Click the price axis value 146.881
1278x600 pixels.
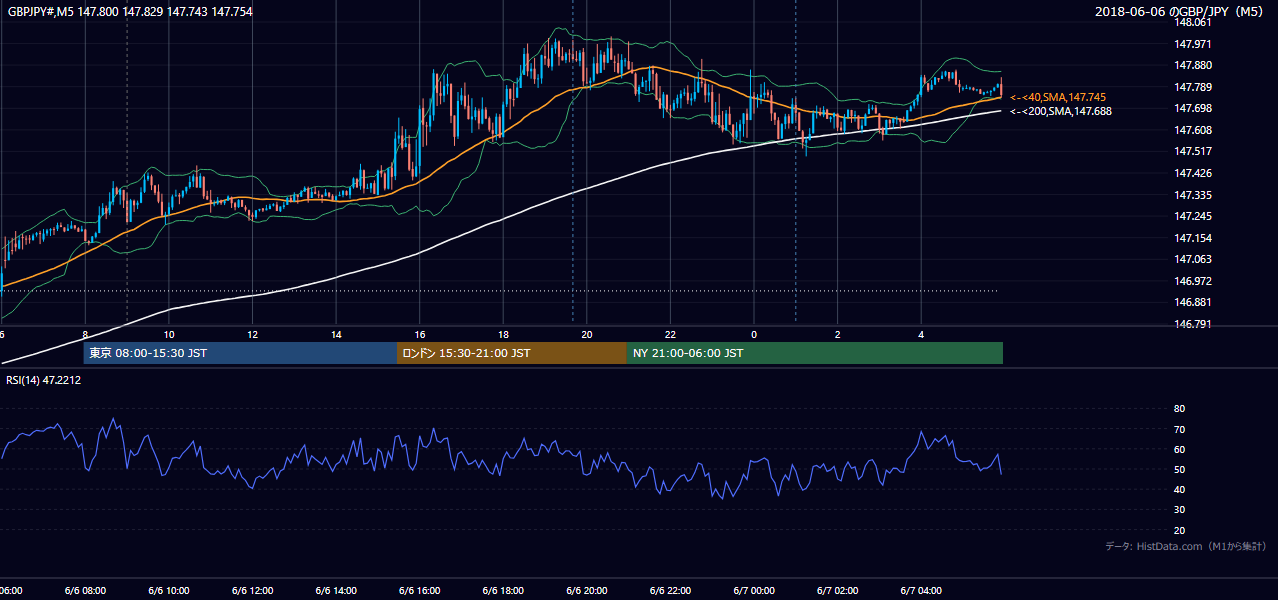point(1193,303)
